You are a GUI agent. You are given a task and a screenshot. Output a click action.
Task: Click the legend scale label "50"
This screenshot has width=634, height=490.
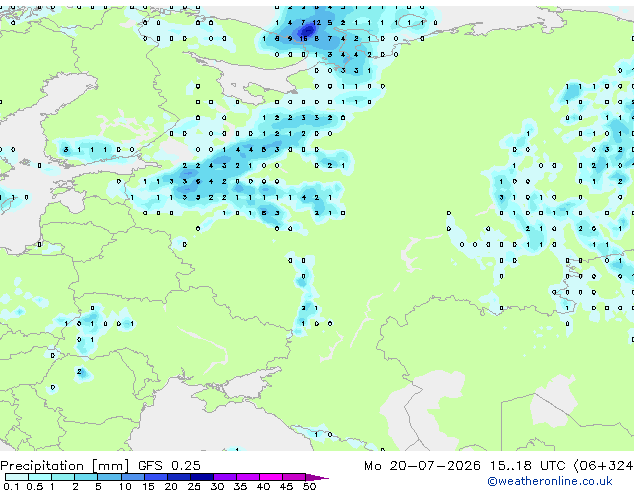(x=310, y=486)
